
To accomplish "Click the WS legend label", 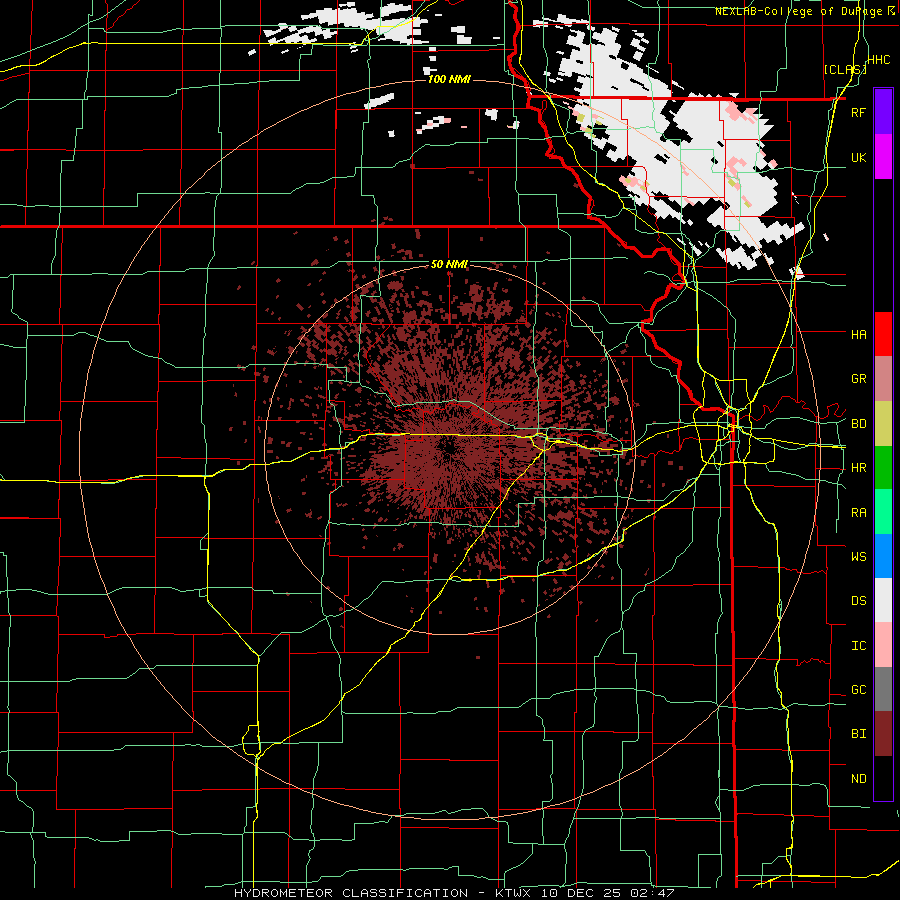I will click(858, 556).
